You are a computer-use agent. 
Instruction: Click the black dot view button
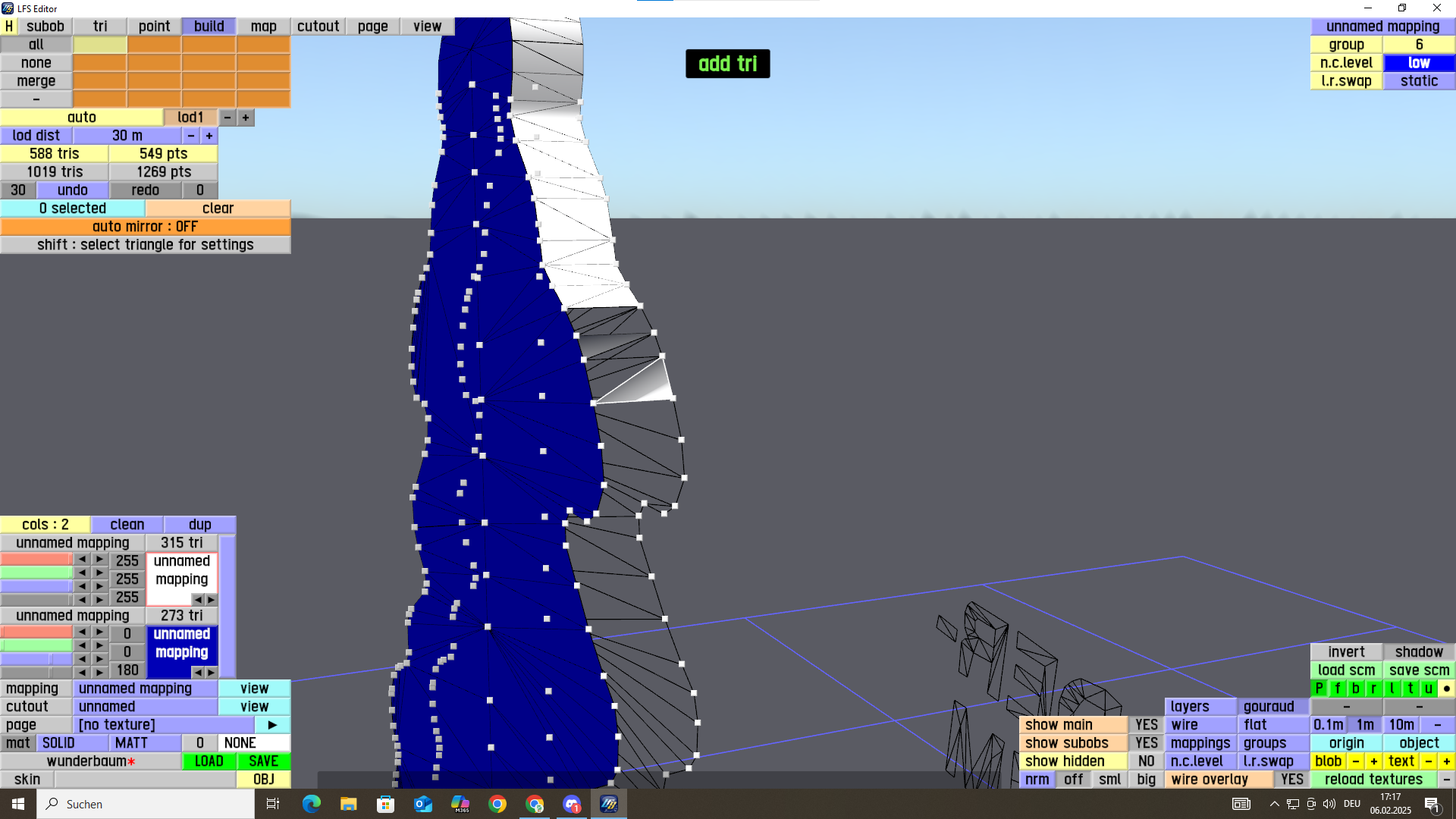pyautogui.click(x=1446, y=689)
